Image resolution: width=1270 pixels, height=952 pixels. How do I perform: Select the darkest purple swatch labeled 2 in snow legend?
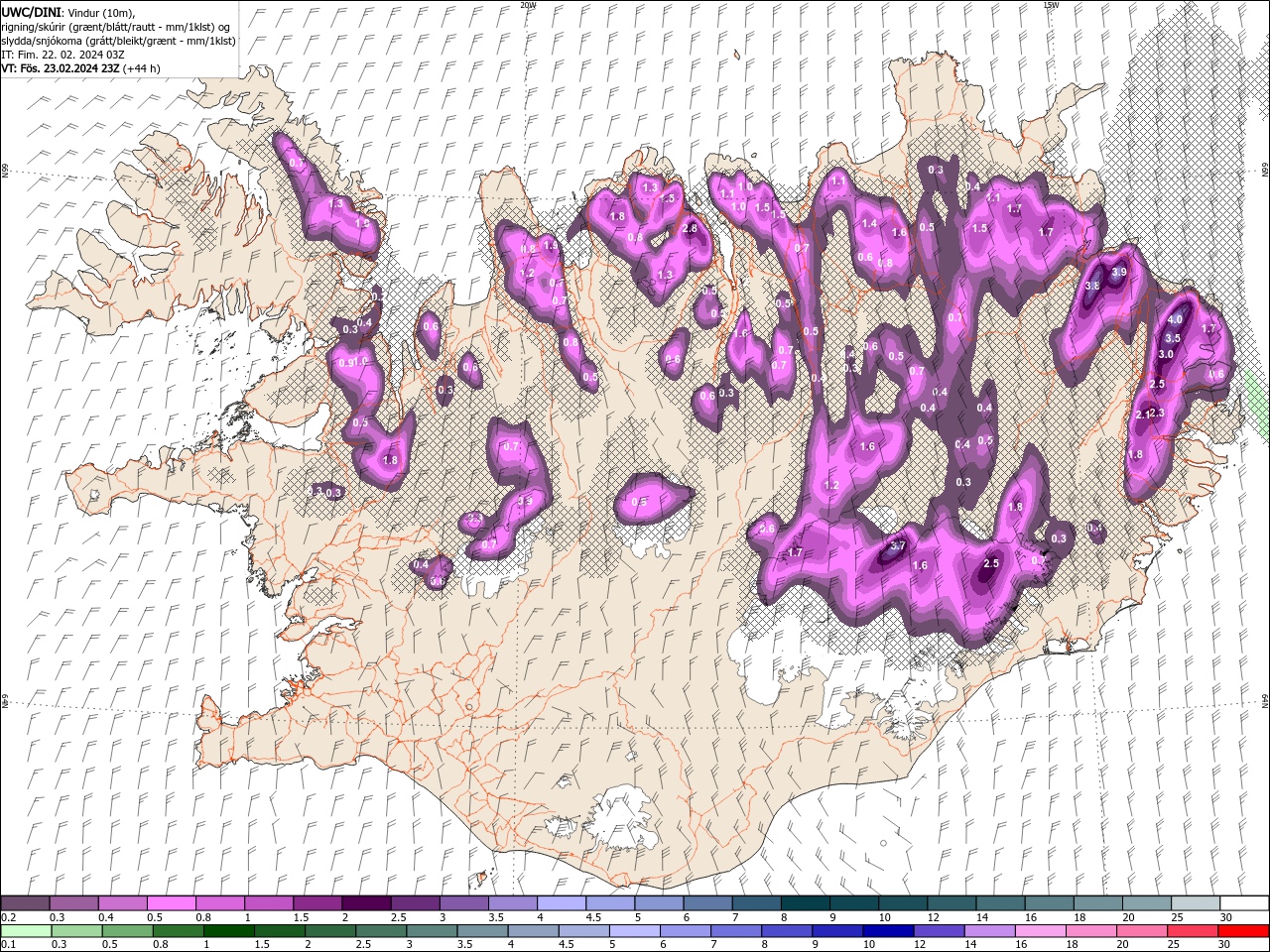pos(365,903)
